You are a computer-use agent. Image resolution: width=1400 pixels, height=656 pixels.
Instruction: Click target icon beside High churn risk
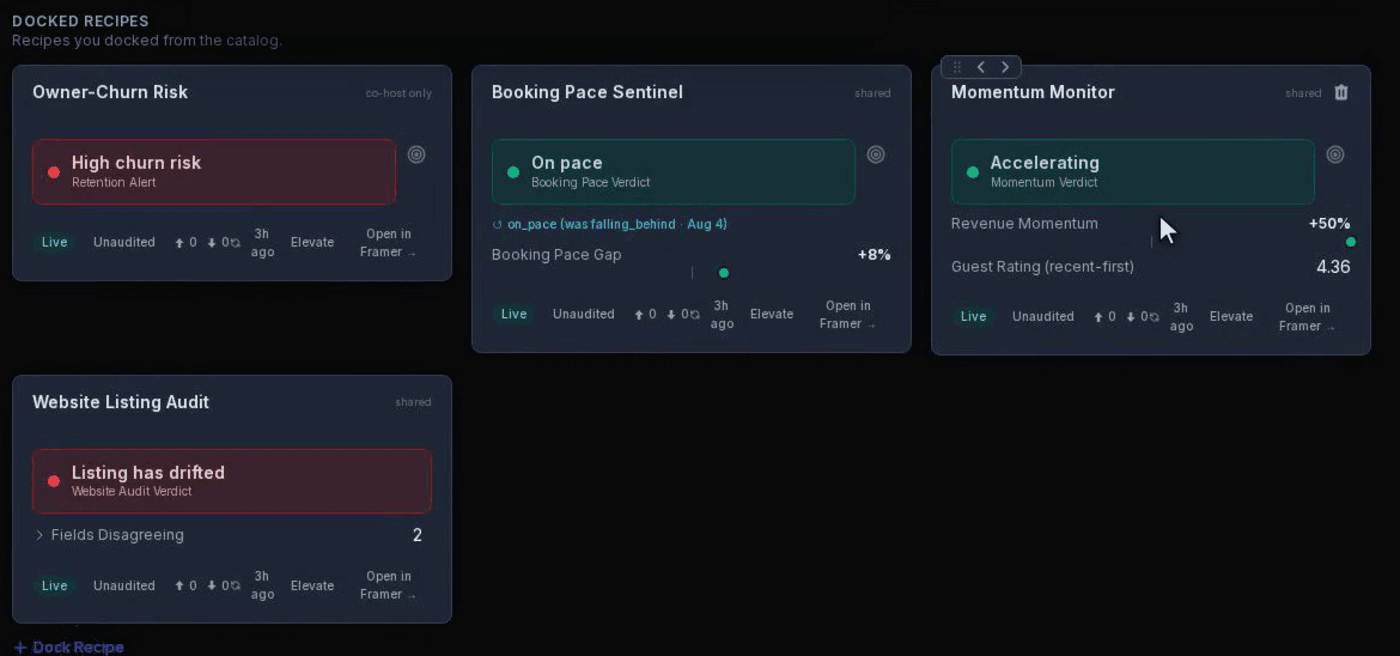[416, 154]
